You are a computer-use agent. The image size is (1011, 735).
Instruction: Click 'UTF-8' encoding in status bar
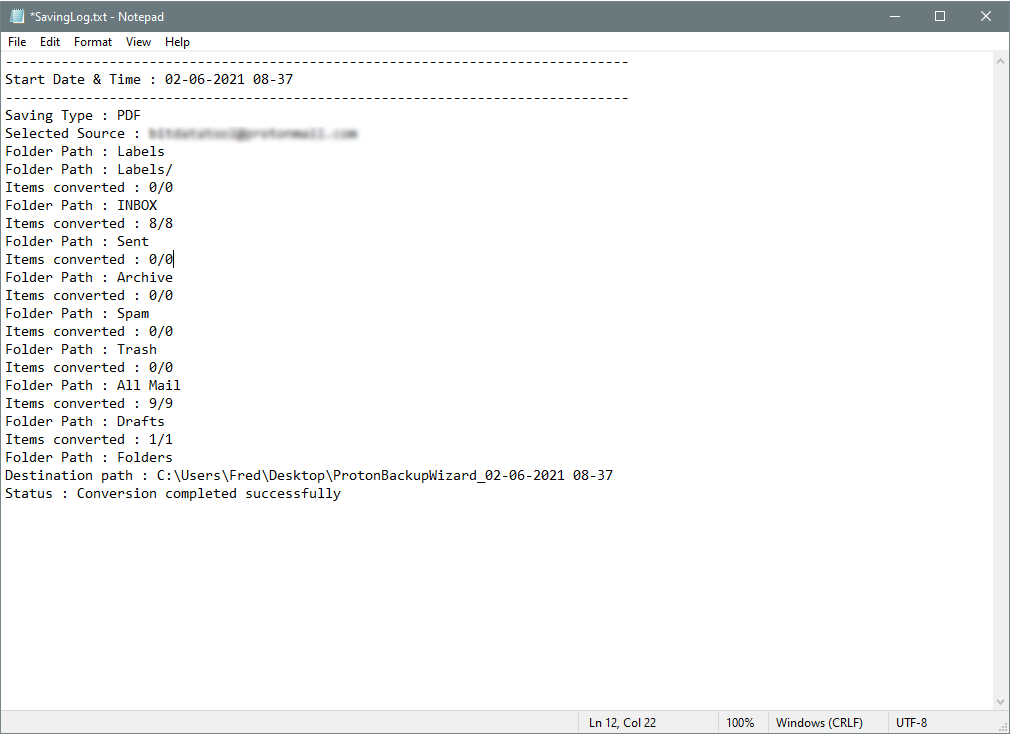point(911,723)
